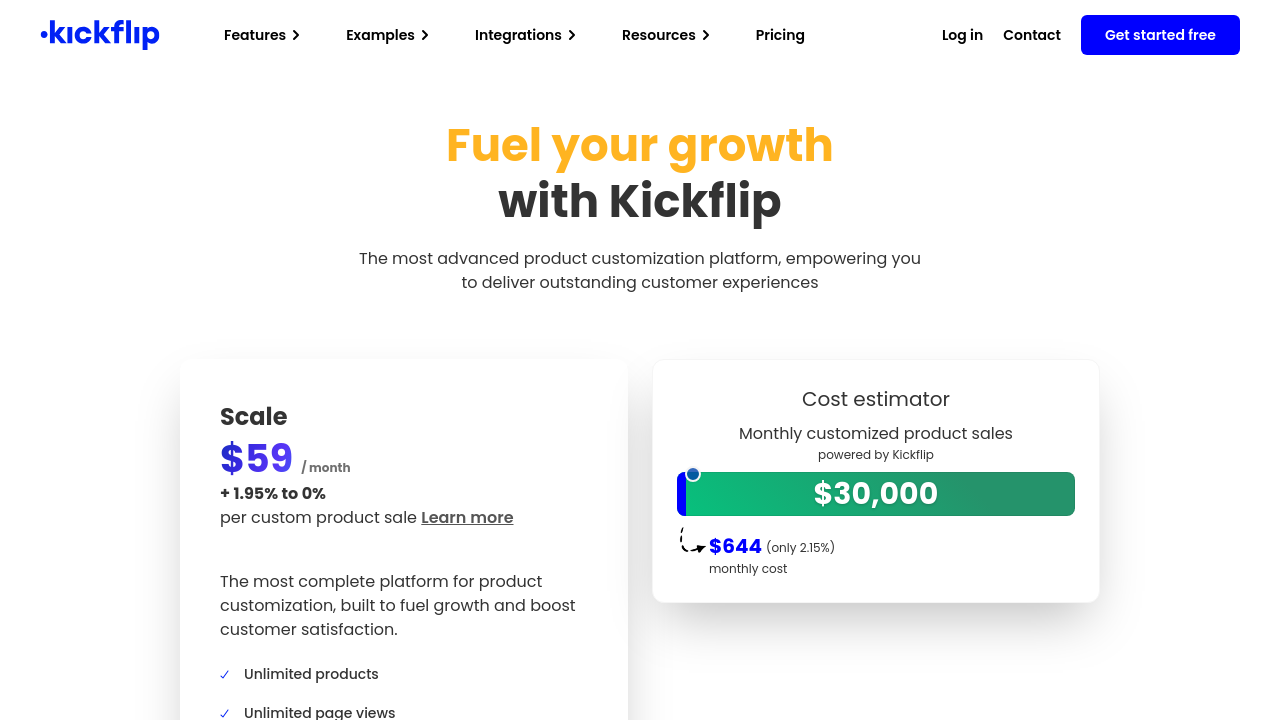The width and height of the screenshot is (1280, 720).
Task: Click the dashed arrow by monthly cost
Action: pyautogui.click(x=692, y=541)
